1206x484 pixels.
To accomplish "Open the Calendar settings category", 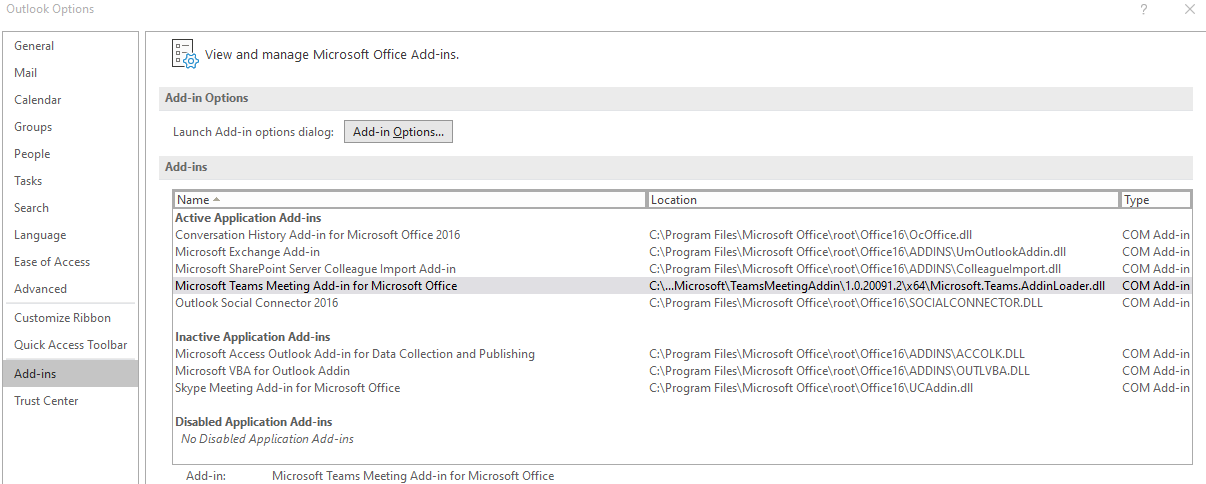I will coord(38,100).
